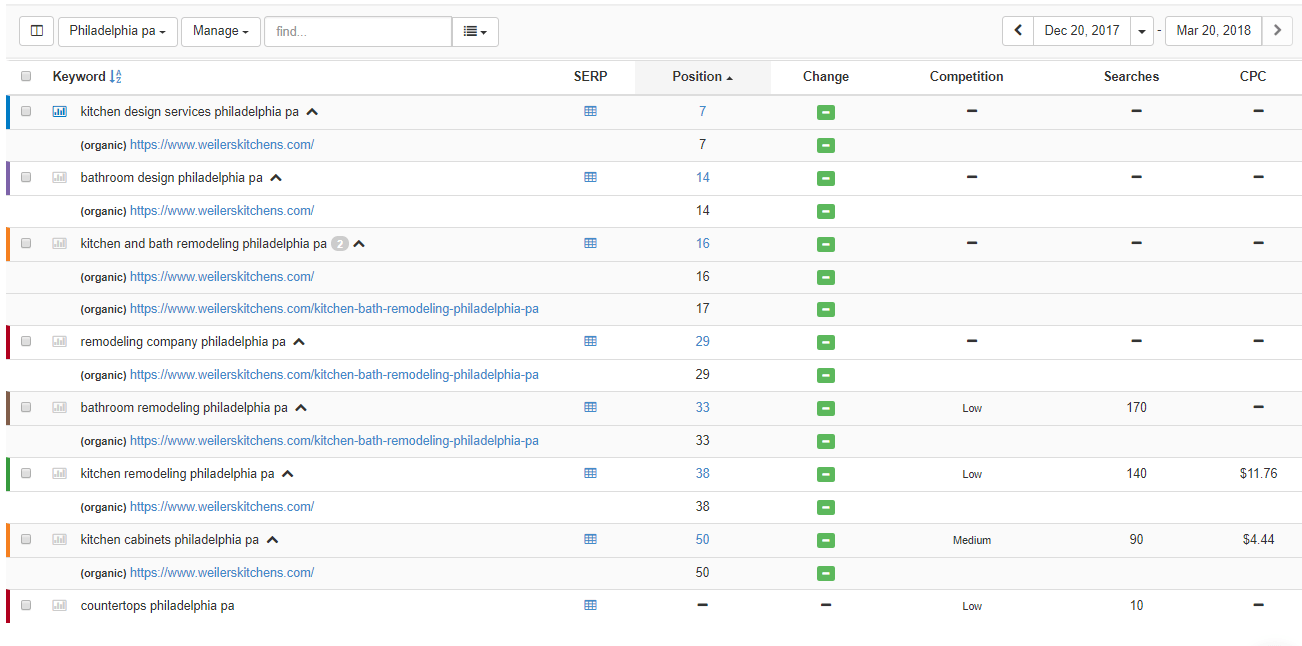
Task: Collapse kitchen design services keyword details
Action: [x=312, y=112]
